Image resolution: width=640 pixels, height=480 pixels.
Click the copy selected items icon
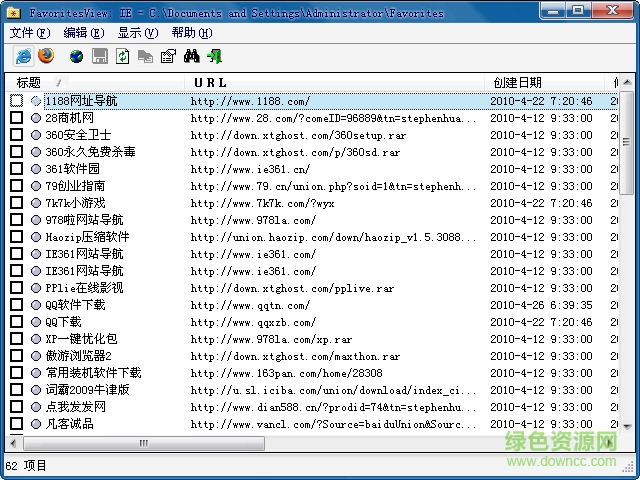145,56
